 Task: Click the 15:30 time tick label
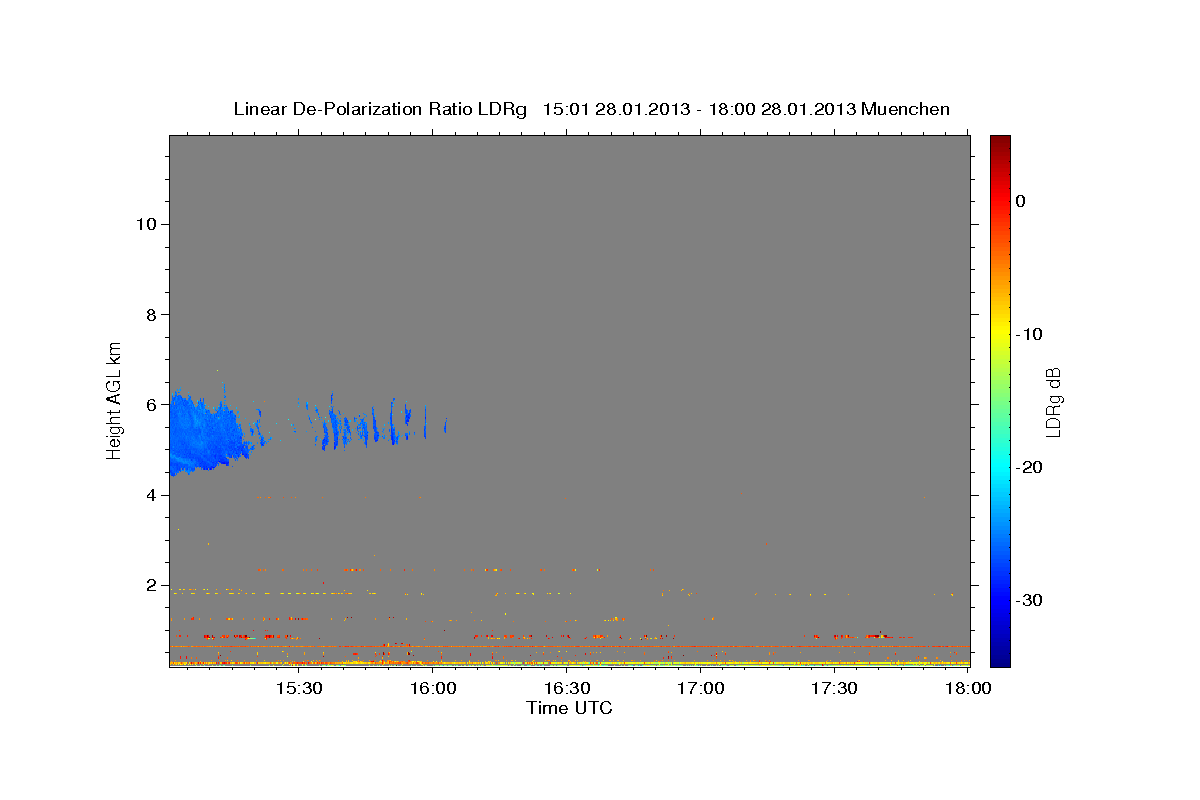pyautogui.click(x=297, y=688)
